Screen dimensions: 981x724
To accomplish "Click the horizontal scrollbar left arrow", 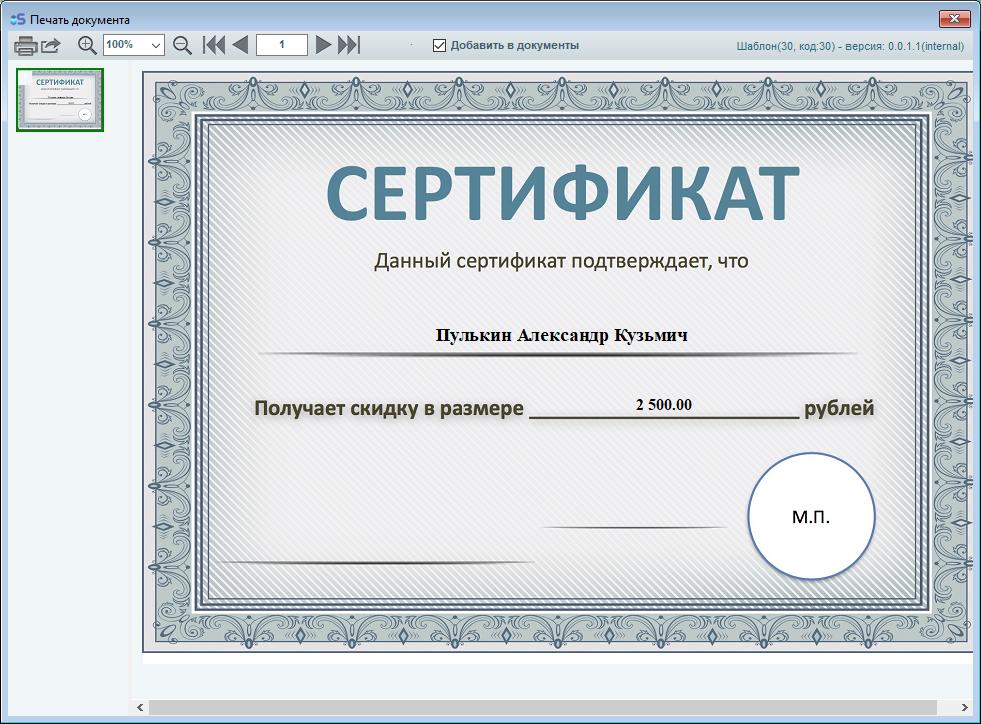I will click(x=140, y=708).
